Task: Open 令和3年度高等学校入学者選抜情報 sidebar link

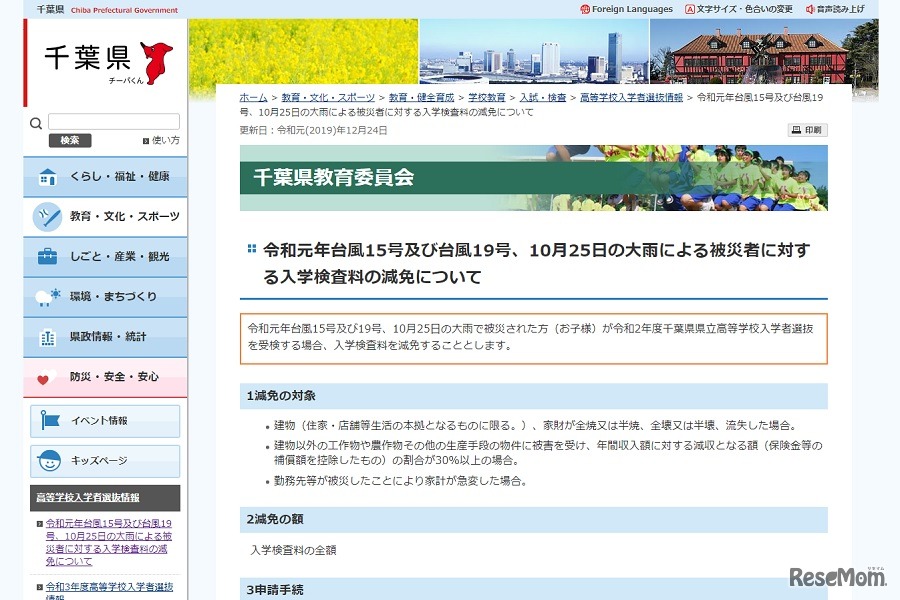Action: [109, 589]
